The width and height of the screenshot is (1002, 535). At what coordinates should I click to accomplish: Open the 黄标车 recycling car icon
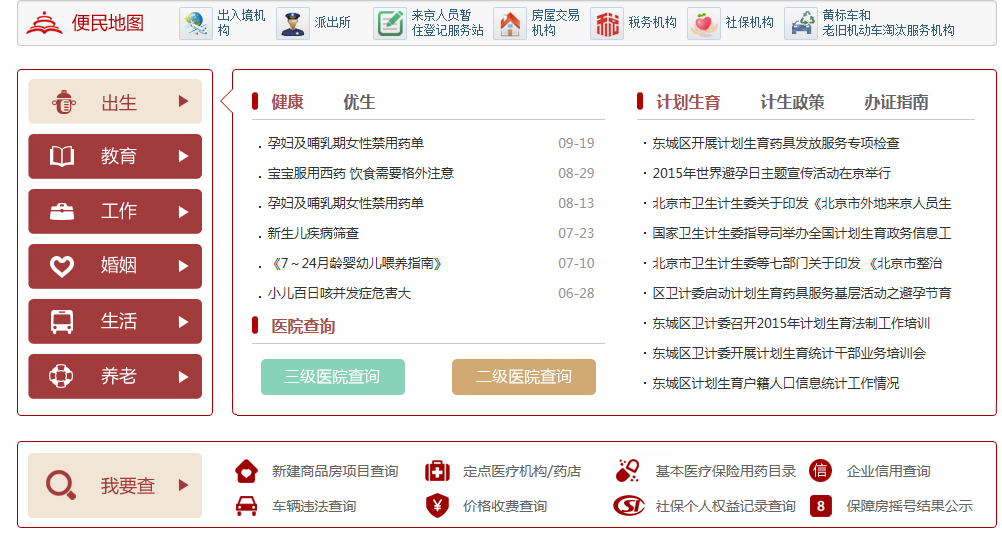coord(801,24)
